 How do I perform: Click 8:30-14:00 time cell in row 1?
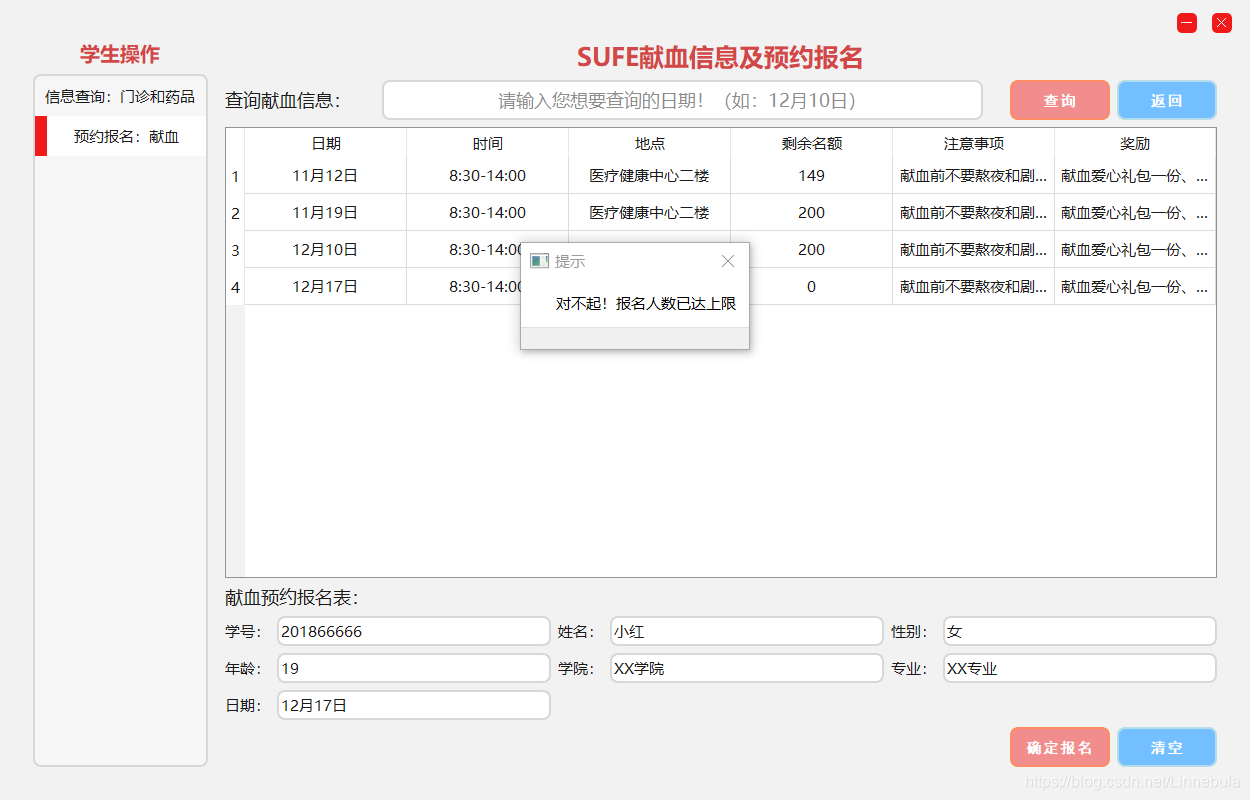pyautogui.click(x=488, y=176)
